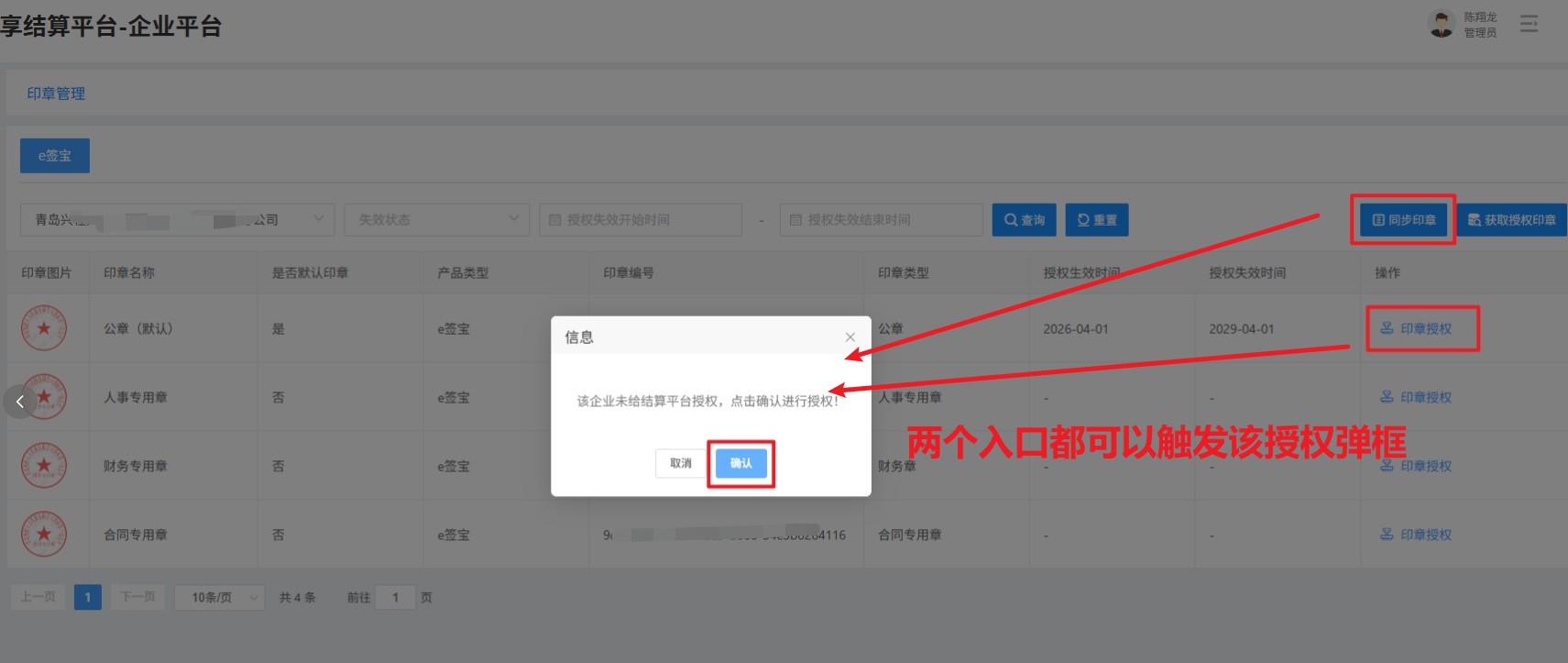Image resolution: width=1568 pixels, height=663 pixels.
Task: Click 印章授权 for the 合同专用章 row
Action: tap(1416, 535)
